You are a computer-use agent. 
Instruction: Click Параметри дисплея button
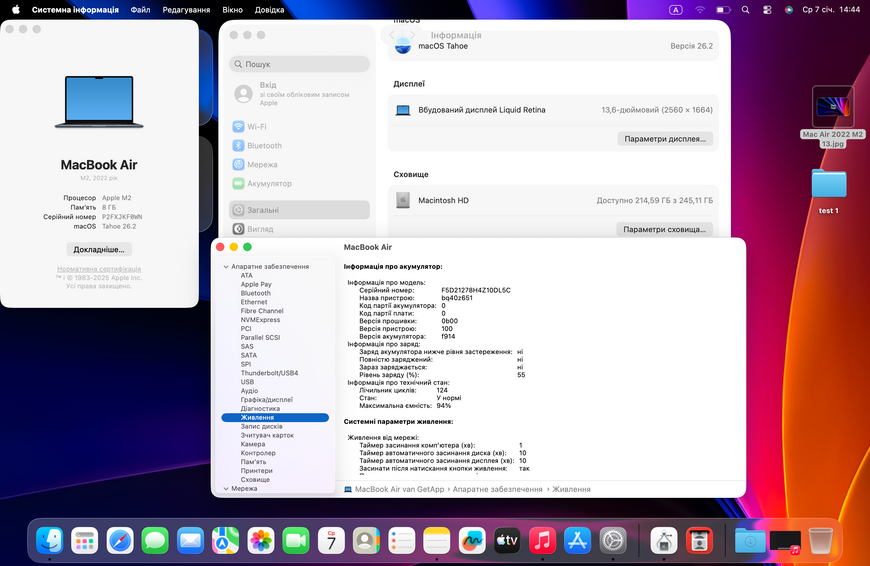pyautogui.click(x=665, y=139)
